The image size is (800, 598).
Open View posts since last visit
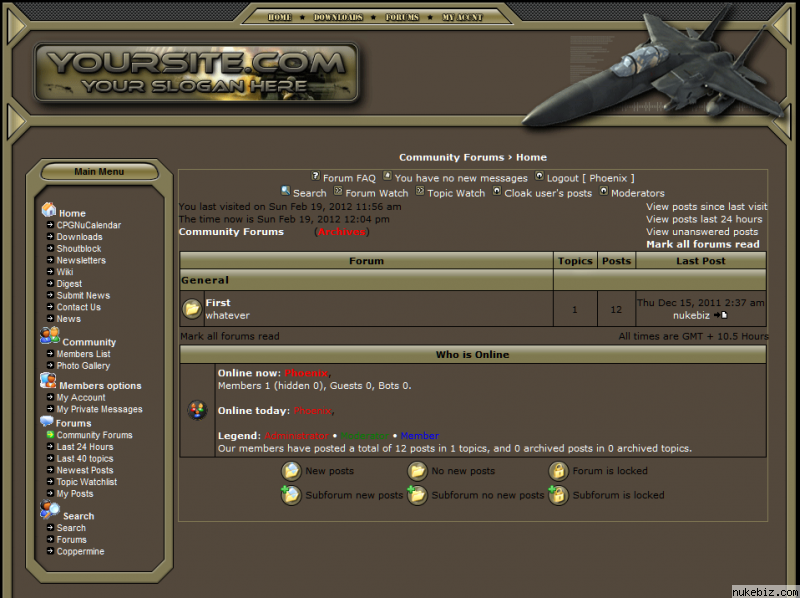[x=706, y=206]
